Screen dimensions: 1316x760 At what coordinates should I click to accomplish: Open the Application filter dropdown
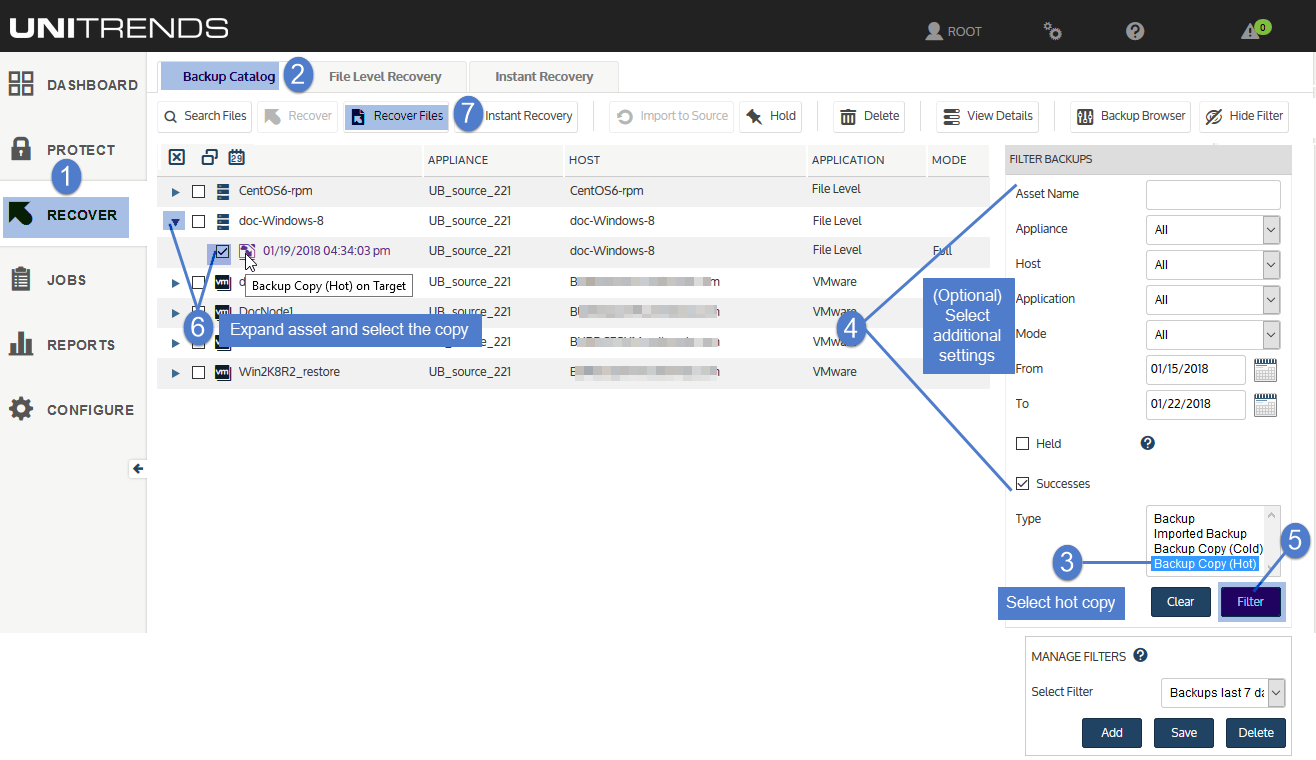point(1213,299)
